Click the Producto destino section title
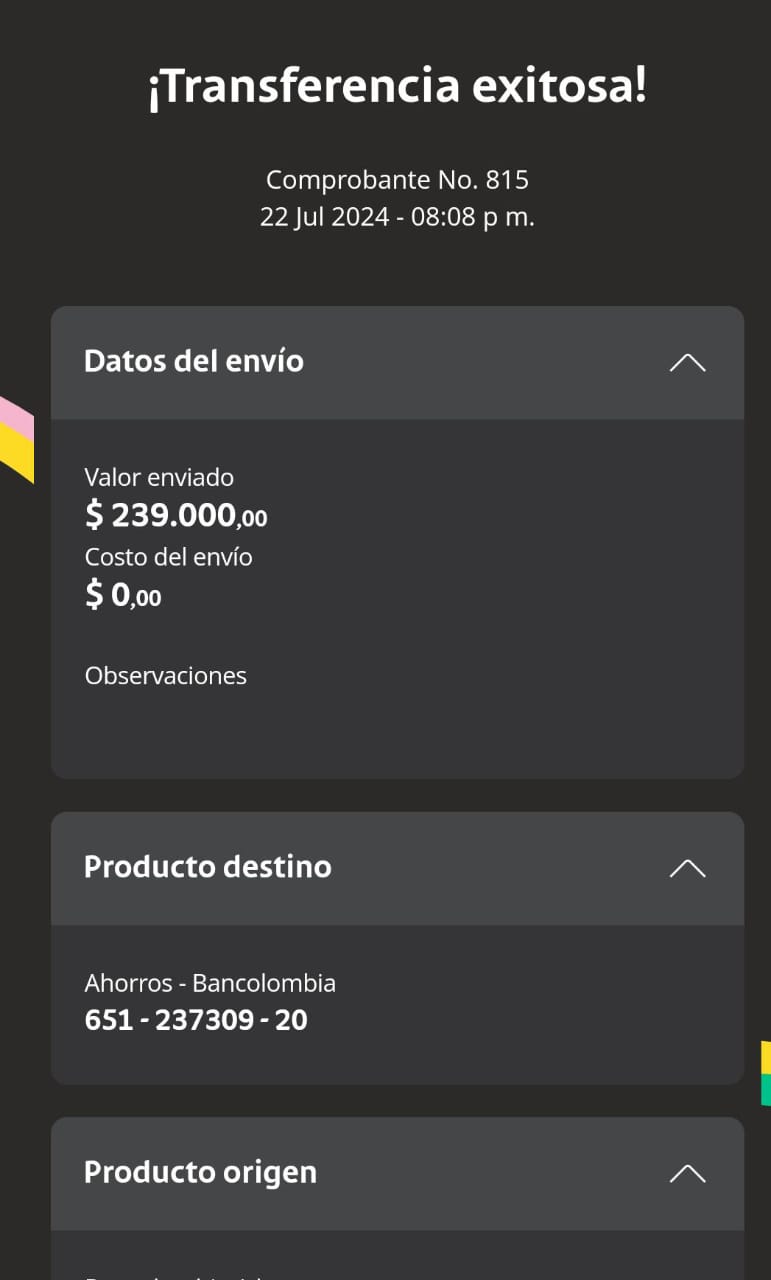The height and width of the screenshot is (1280, 771). (208, 867)
